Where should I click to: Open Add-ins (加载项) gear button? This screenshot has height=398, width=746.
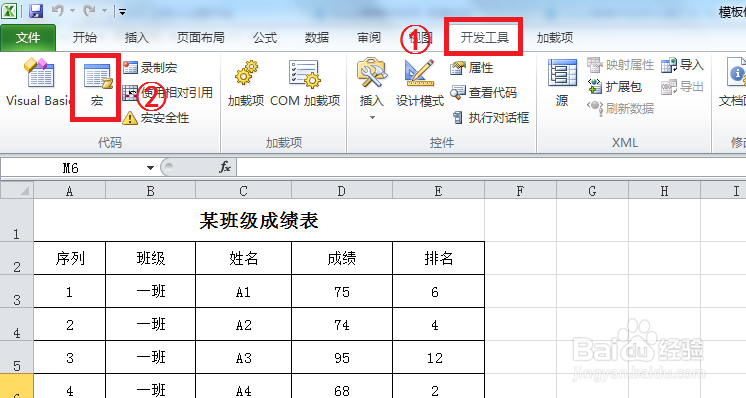(x=245, y=83)
